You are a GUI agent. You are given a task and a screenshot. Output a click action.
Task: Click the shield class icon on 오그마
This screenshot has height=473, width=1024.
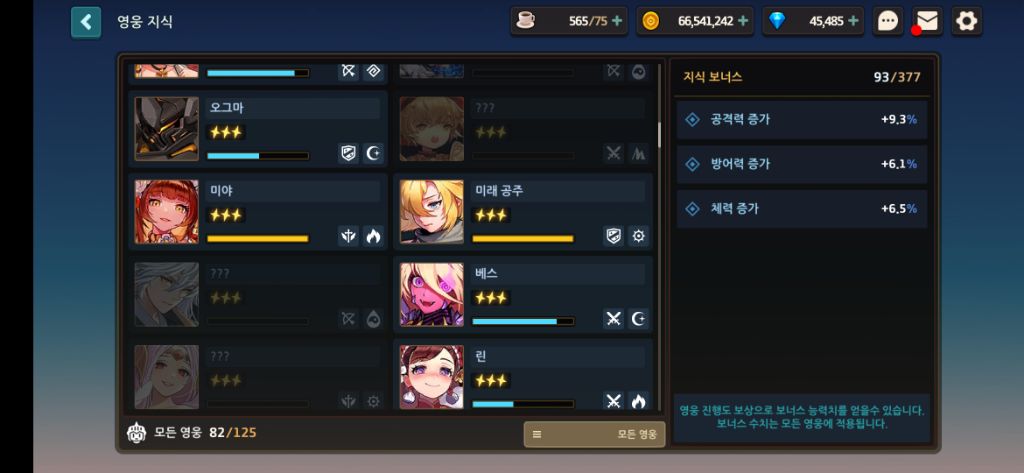(x=349, y=154)
